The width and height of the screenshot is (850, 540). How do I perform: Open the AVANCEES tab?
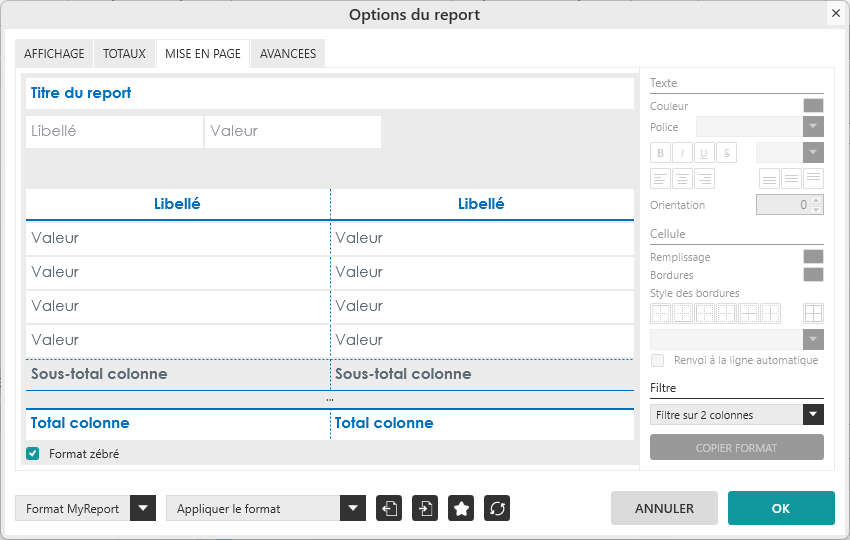click(x=288, y=54)
